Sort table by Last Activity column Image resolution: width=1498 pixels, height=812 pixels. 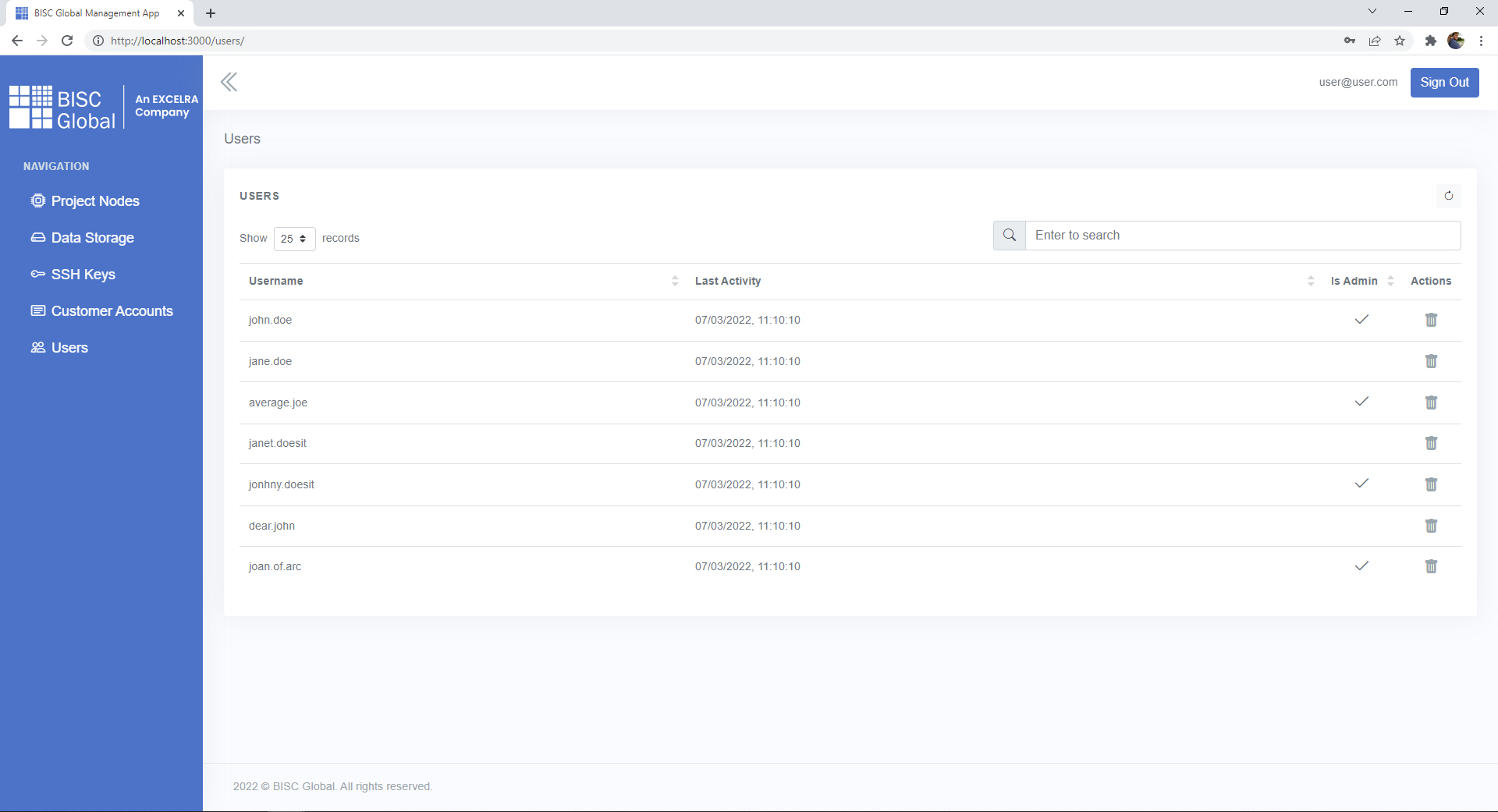click(1004, 281)
